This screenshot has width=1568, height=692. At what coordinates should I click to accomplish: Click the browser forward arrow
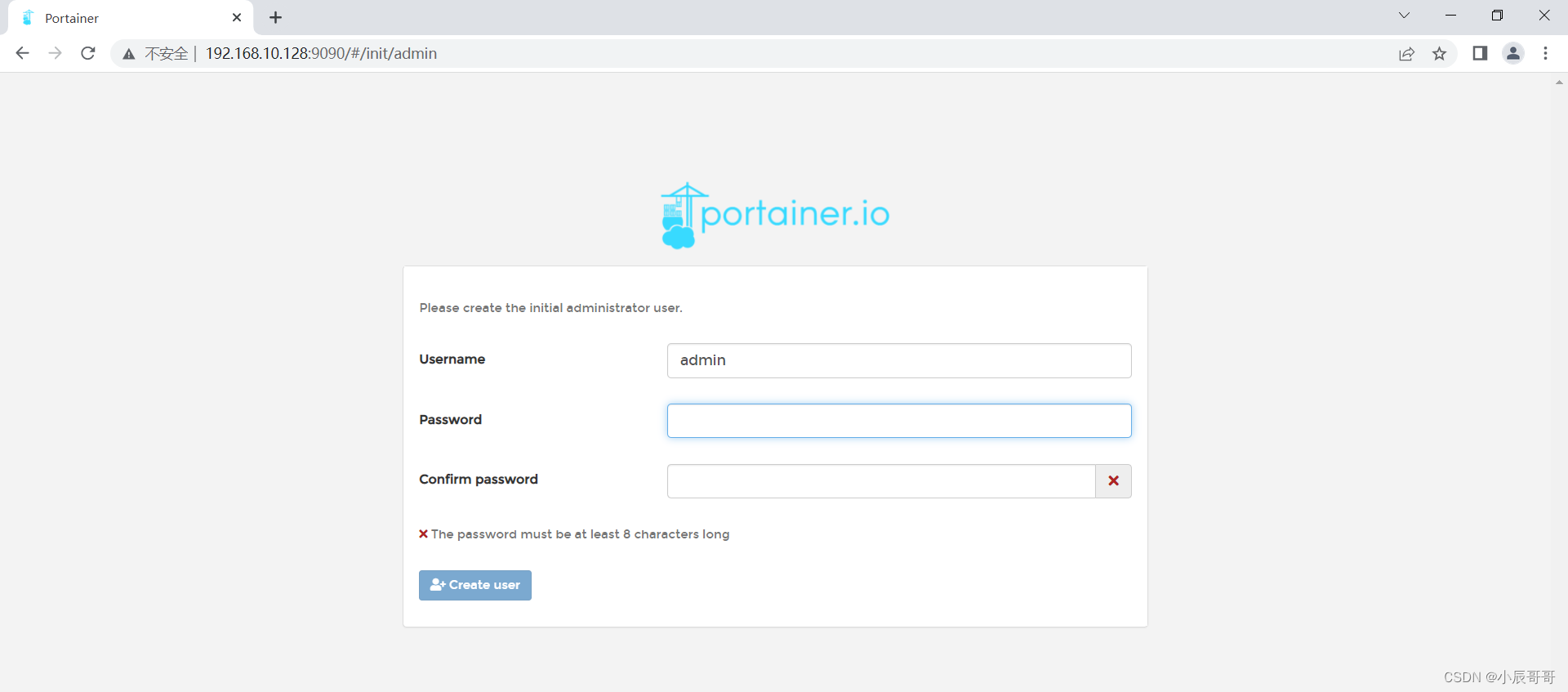55,53
